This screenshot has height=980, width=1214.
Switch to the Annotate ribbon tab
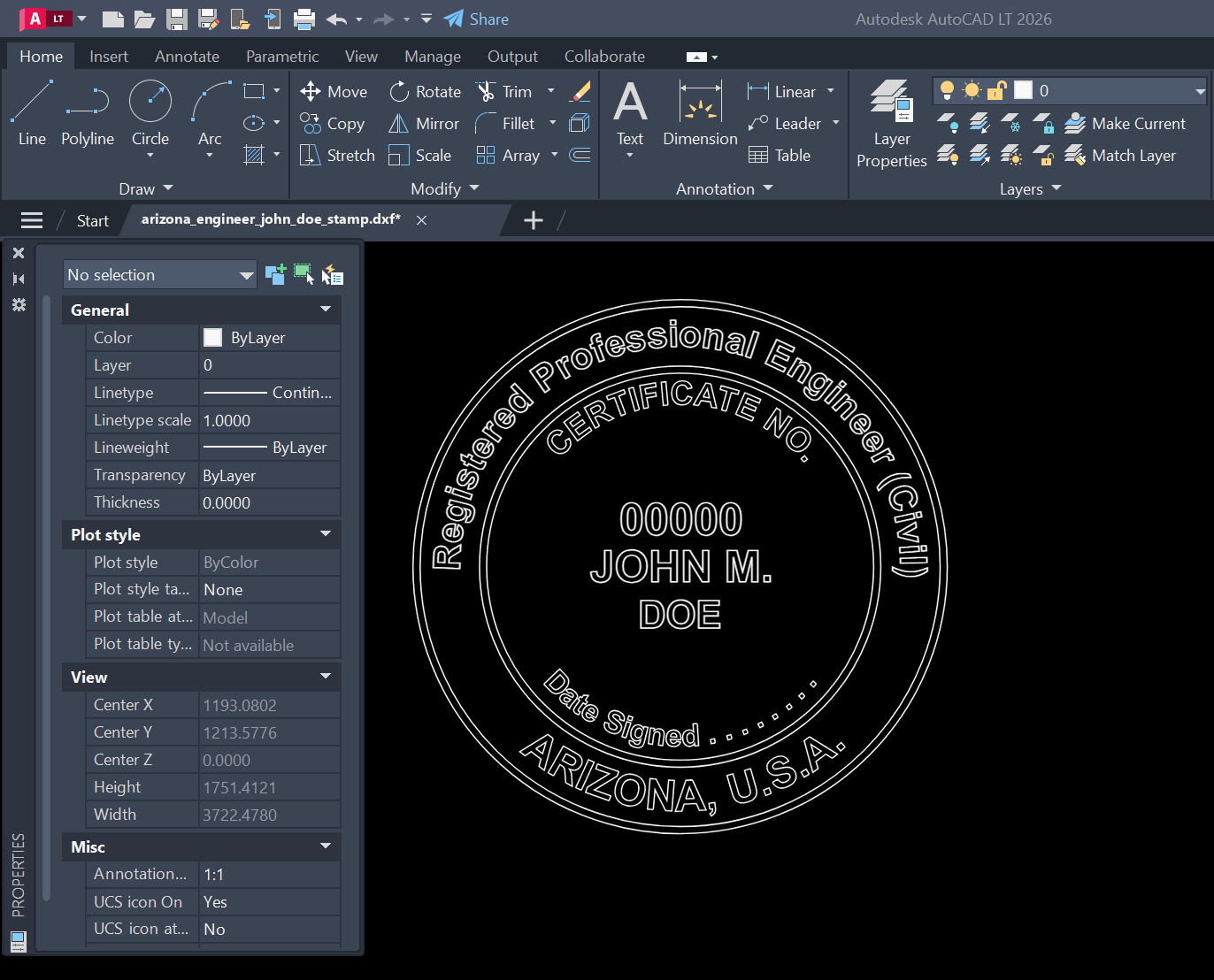point(187,56)
